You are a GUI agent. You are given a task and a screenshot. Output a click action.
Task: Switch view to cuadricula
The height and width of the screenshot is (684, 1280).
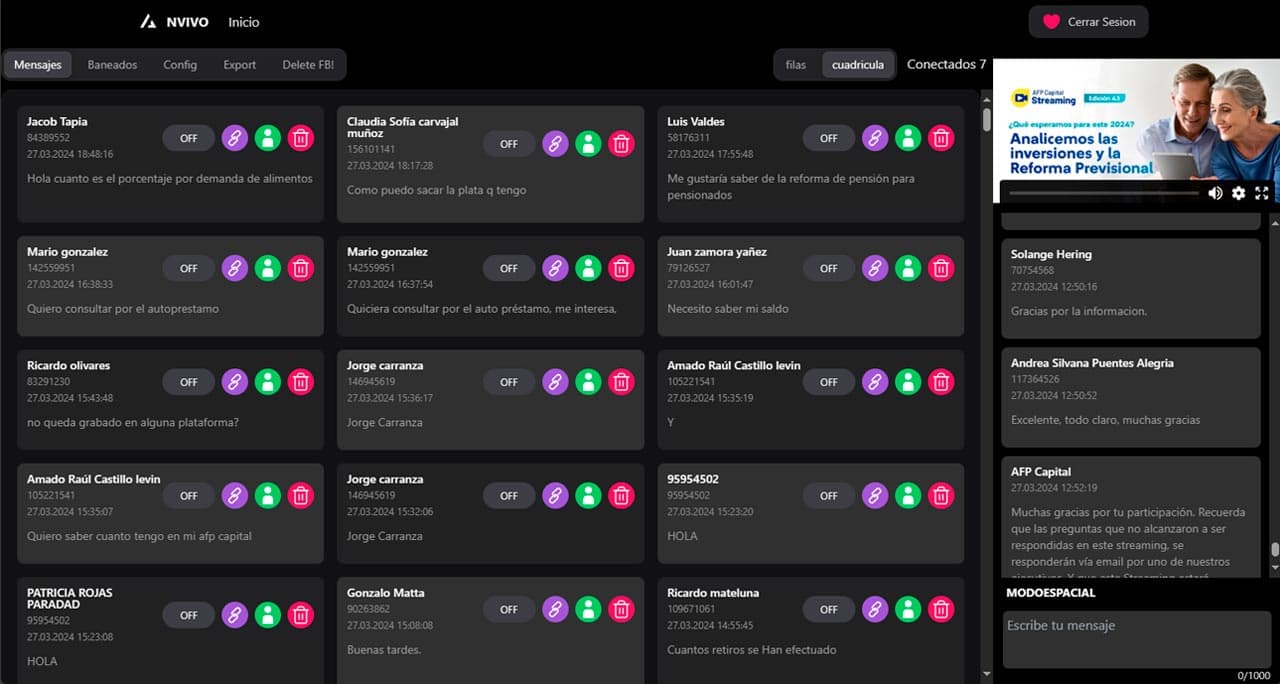858,65
